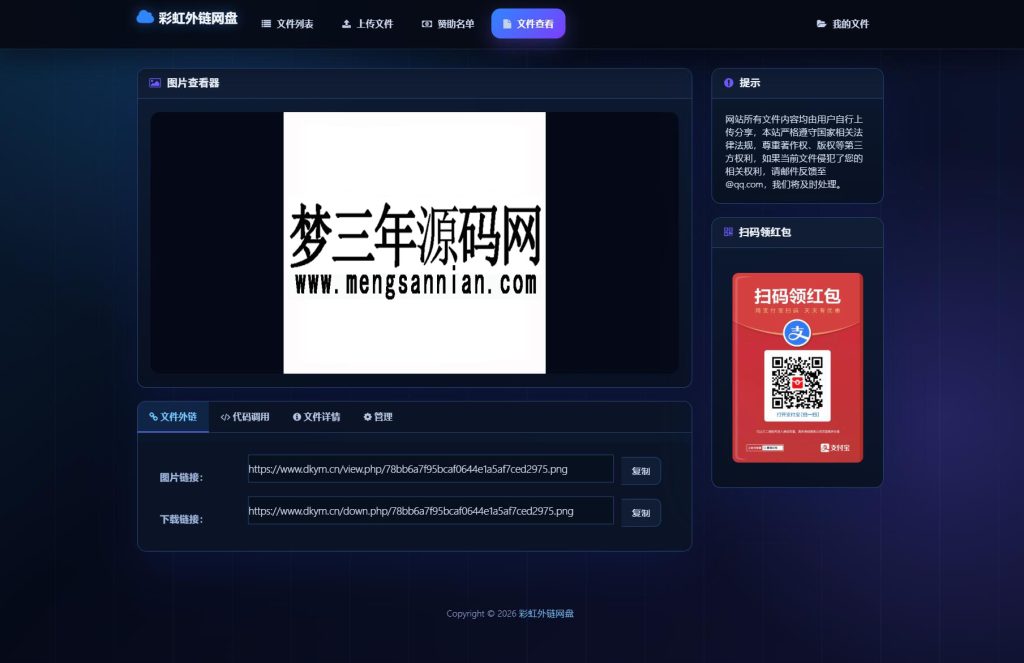Screen dimensions: 1024x663
Task: Click the 下载链接: label
Action: (182, 519)
